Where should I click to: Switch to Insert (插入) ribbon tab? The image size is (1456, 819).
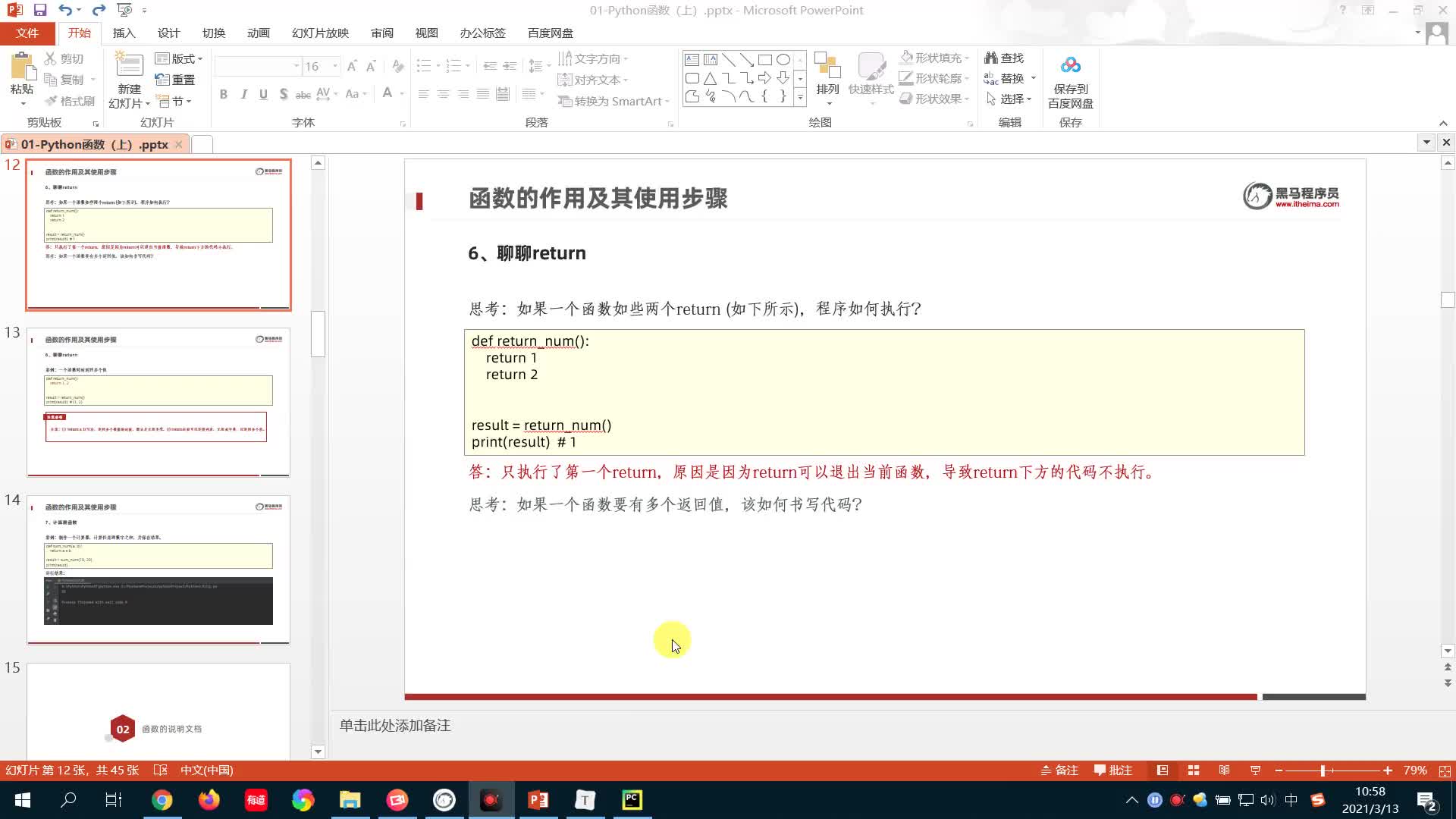[x=124, y=33]
